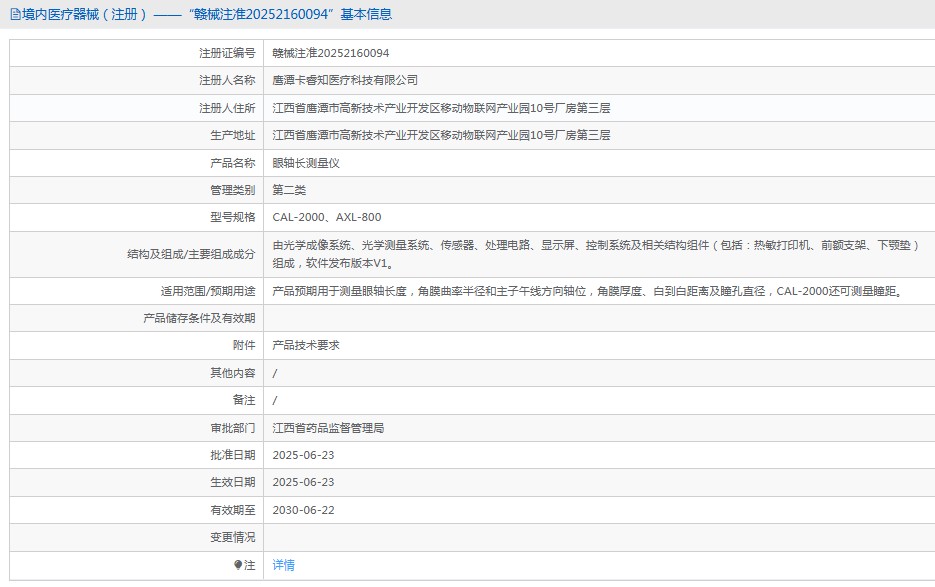Click the 审批部门 label
The height and width of the screenshot is (587, 935).
[x=233, y=428]
